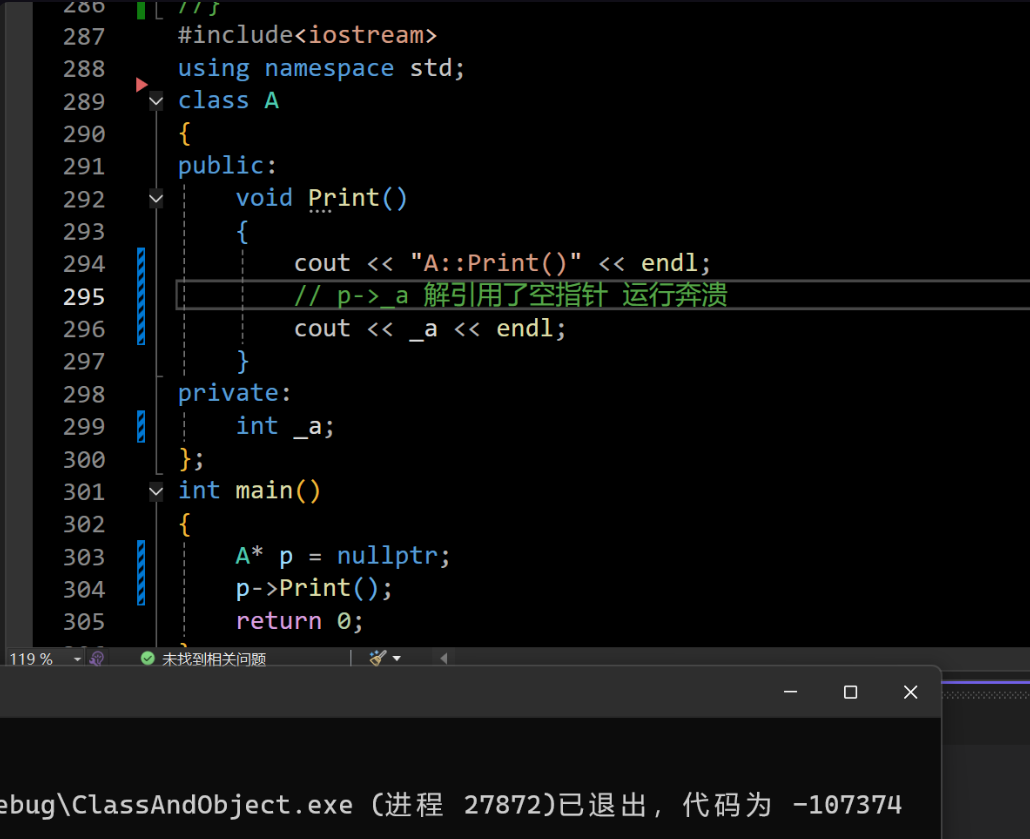
Task: Click the "cout << _a << endl;" statement
Action: coord(430,329)
